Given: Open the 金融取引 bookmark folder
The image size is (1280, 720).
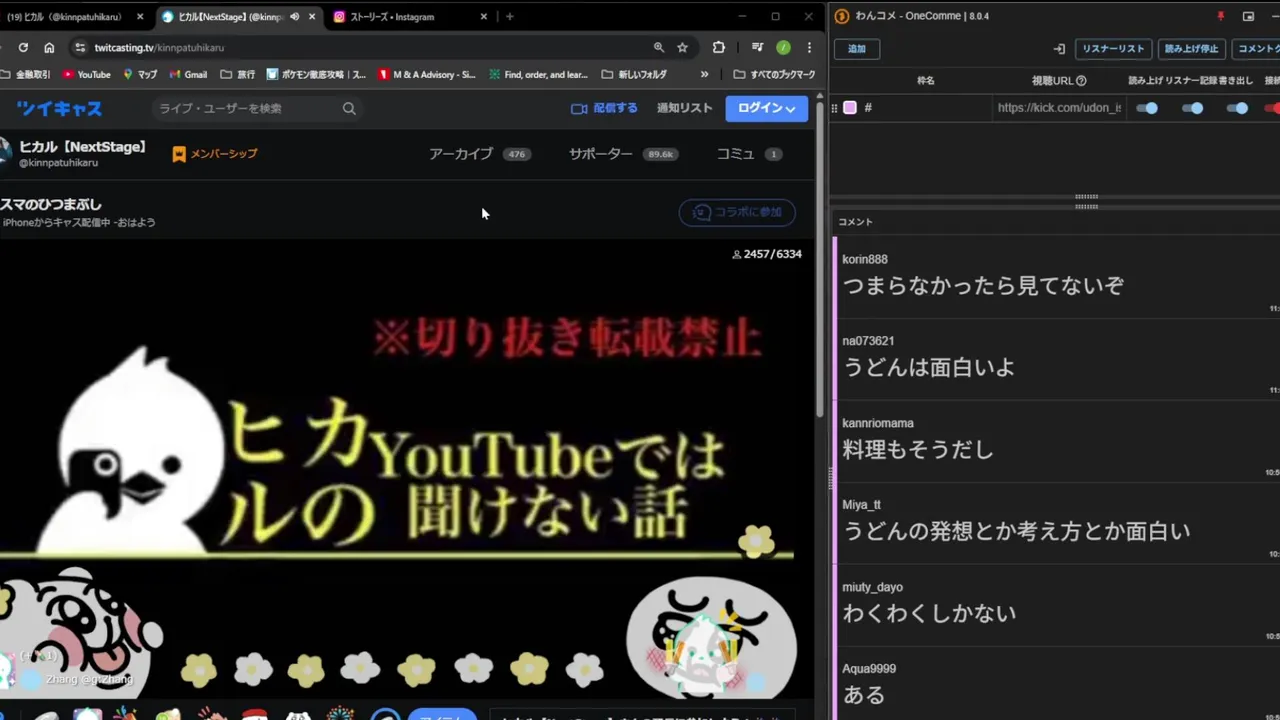Looking at the screenshot, I should click(x=26, y=74).
